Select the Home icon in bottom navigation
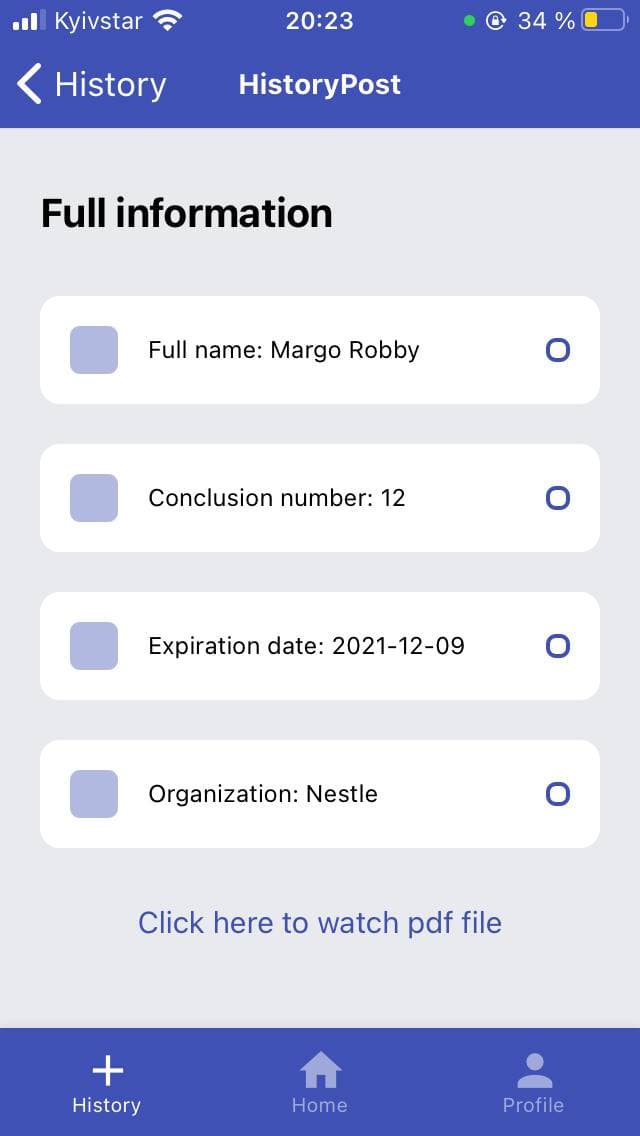Viewport: 640px width, 1136px height. click(x=319, y=1069)
